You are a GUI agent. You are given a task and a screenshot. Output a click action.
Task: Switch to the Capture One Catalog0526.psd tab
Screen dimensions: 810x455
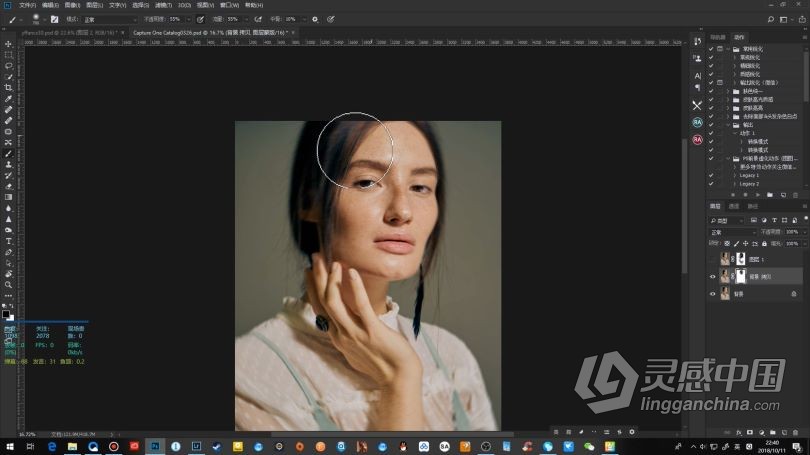(x=205, y=32)
